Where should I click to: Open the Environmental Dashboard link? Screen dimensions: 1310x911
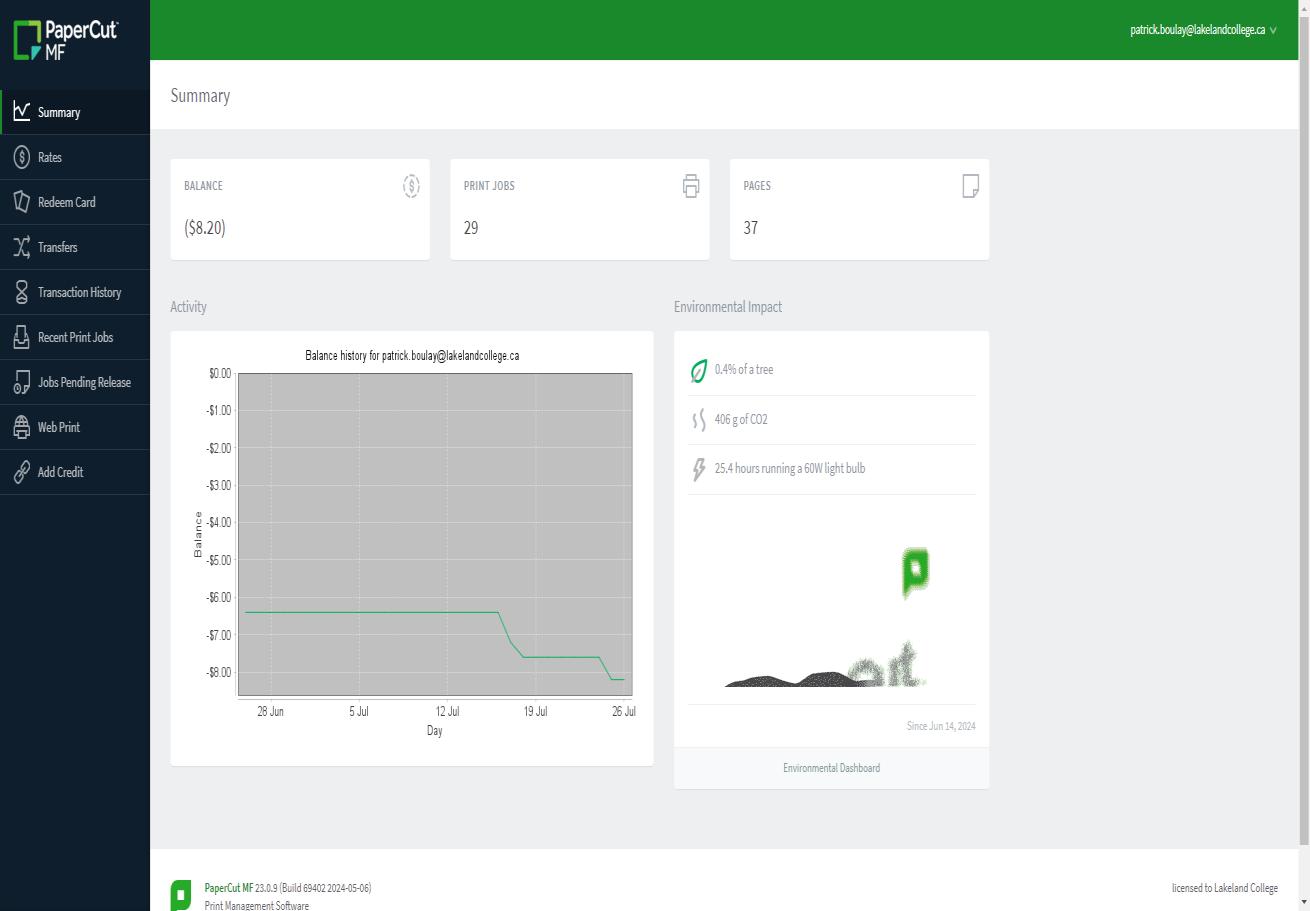point(831,768)
